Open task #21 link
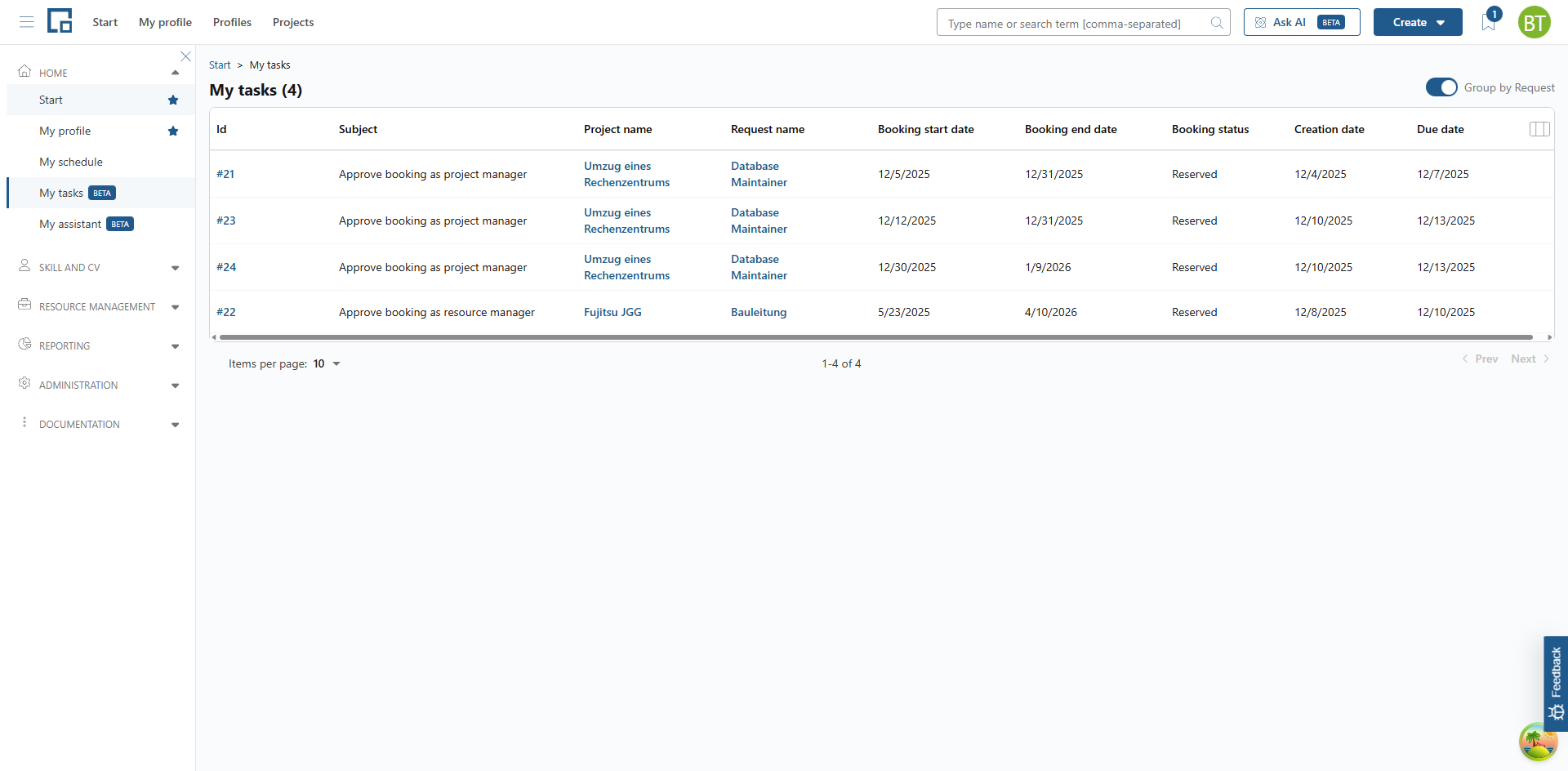This screenshot has width=1568, height=771. pyautogui.click(x=225, y=174)
